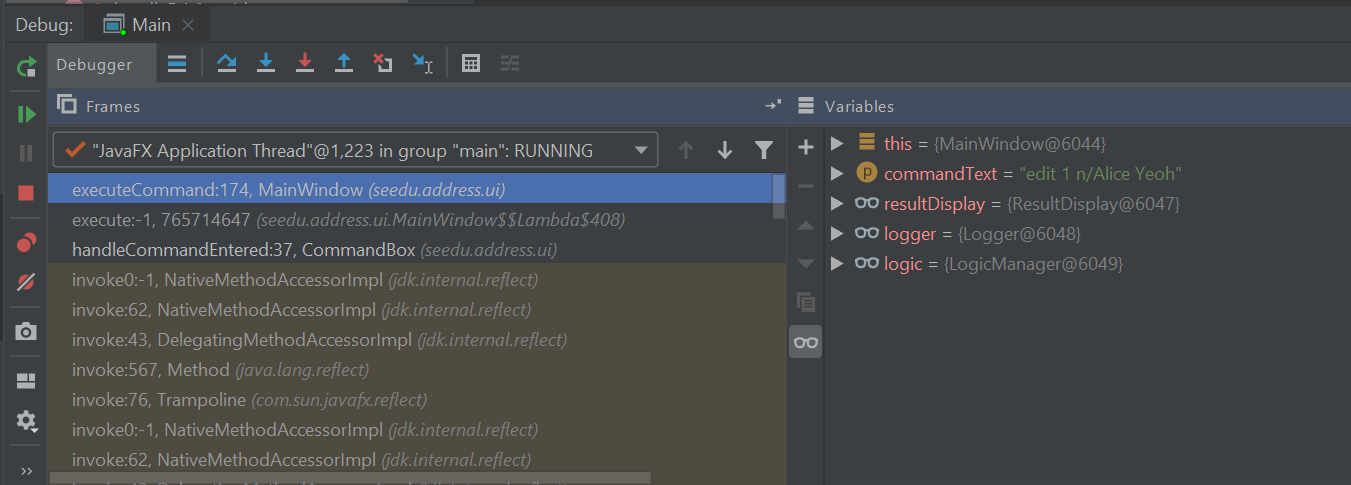Click the Run to Cursor icon

coord(422,64)
